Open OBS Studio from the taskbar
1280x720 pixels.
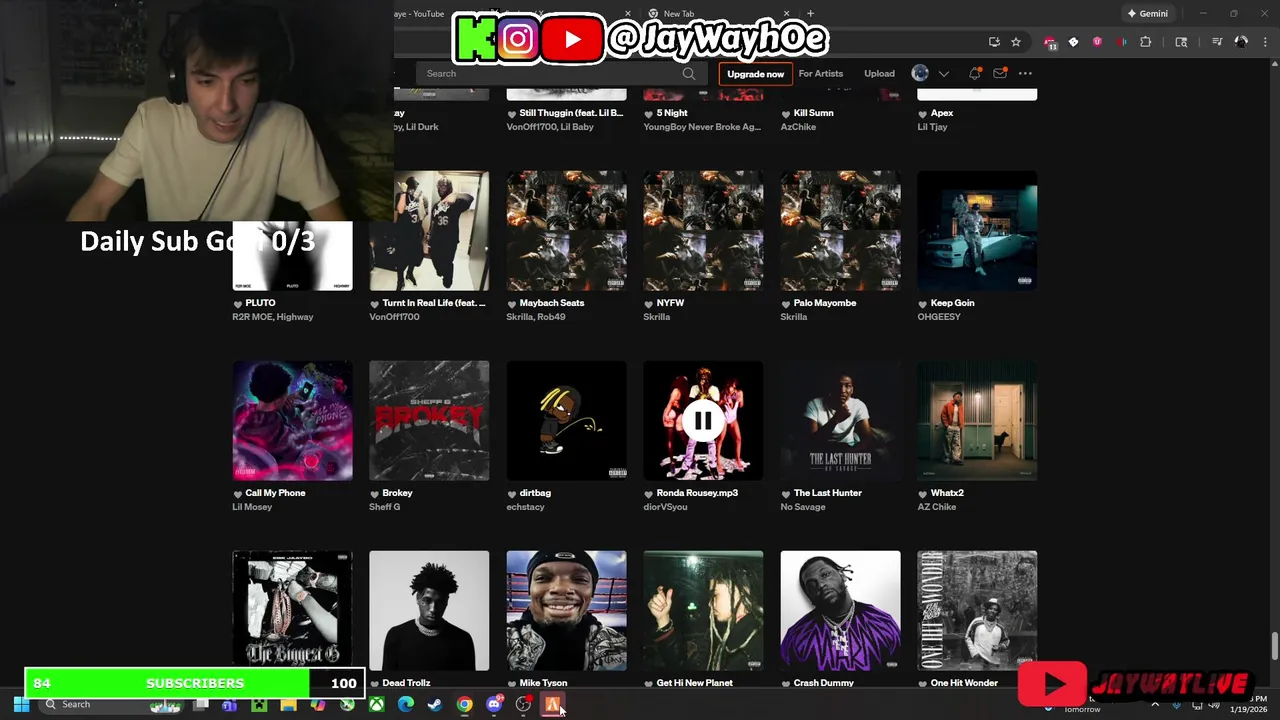tap(523, 704)
